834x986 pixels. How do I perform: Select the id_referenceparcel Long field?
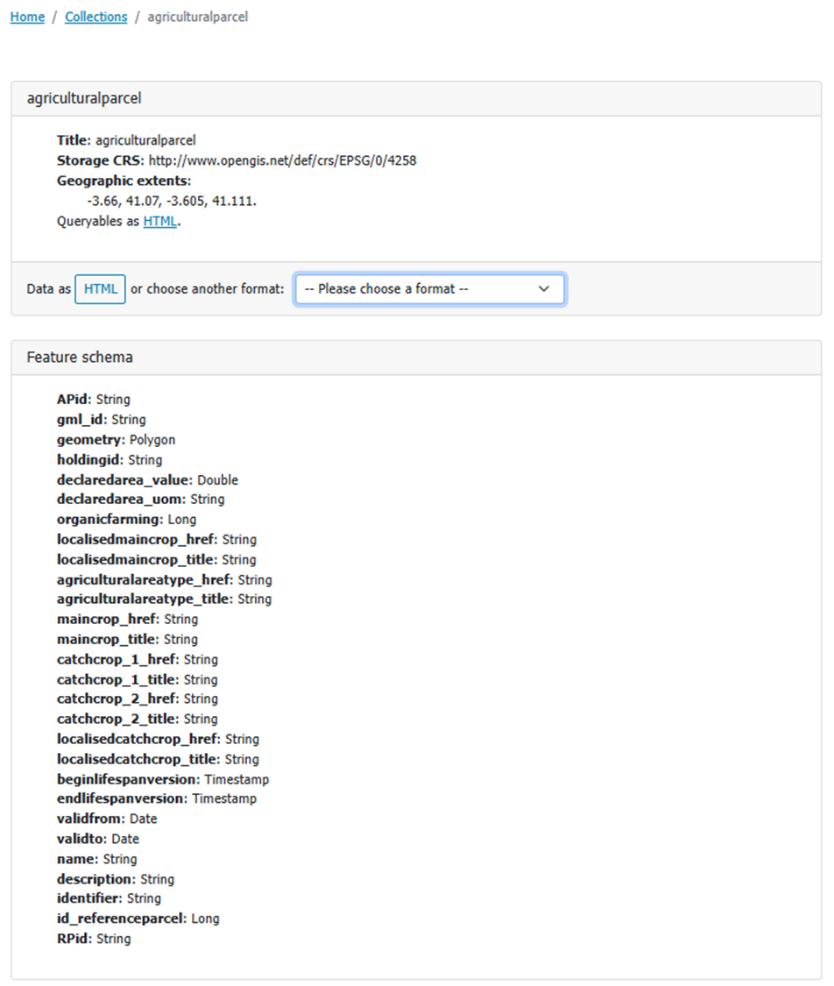138,918
